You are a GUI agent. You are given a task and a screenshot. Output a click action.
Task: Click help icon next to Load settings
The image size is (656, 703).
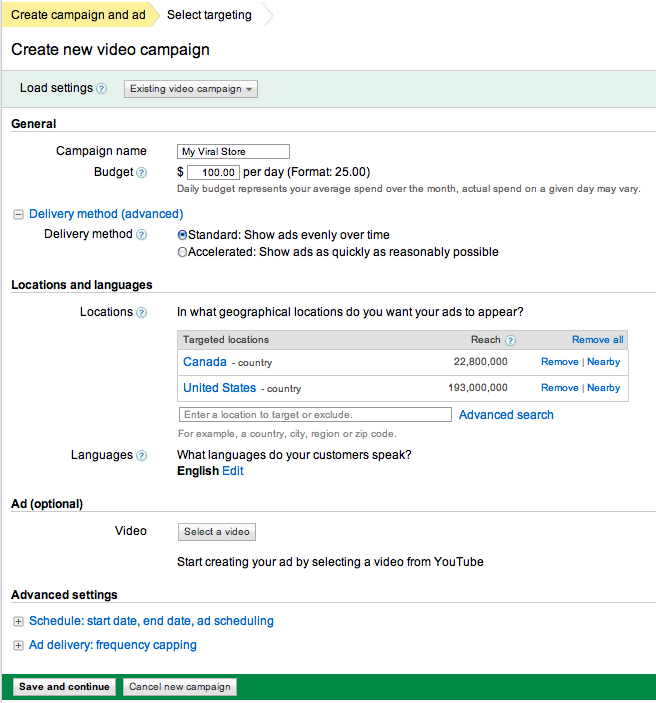102,89
